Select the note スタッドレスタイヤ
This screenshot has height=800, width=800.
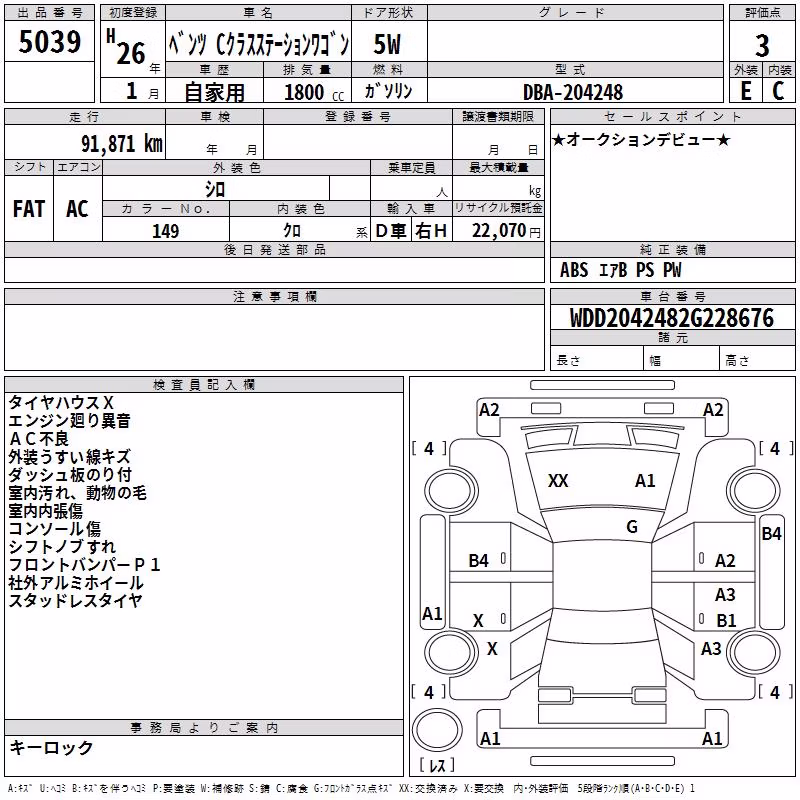pos(75,601)
